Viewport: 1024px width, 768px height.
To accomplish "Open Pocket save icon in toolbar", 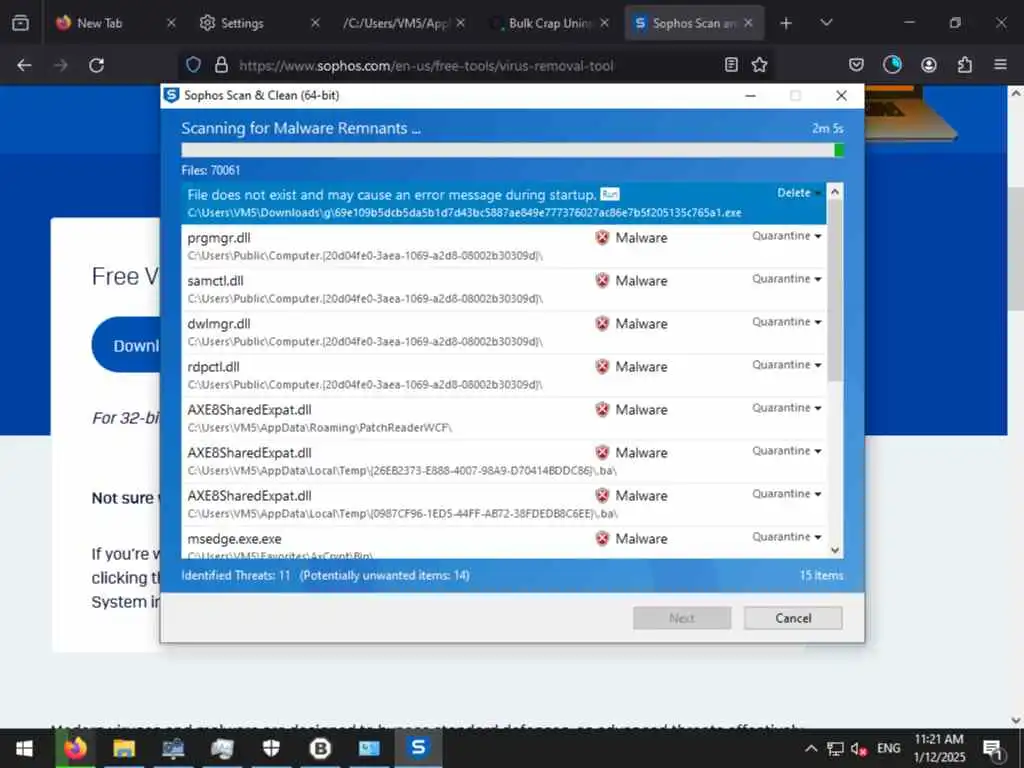I will [856, 65].
